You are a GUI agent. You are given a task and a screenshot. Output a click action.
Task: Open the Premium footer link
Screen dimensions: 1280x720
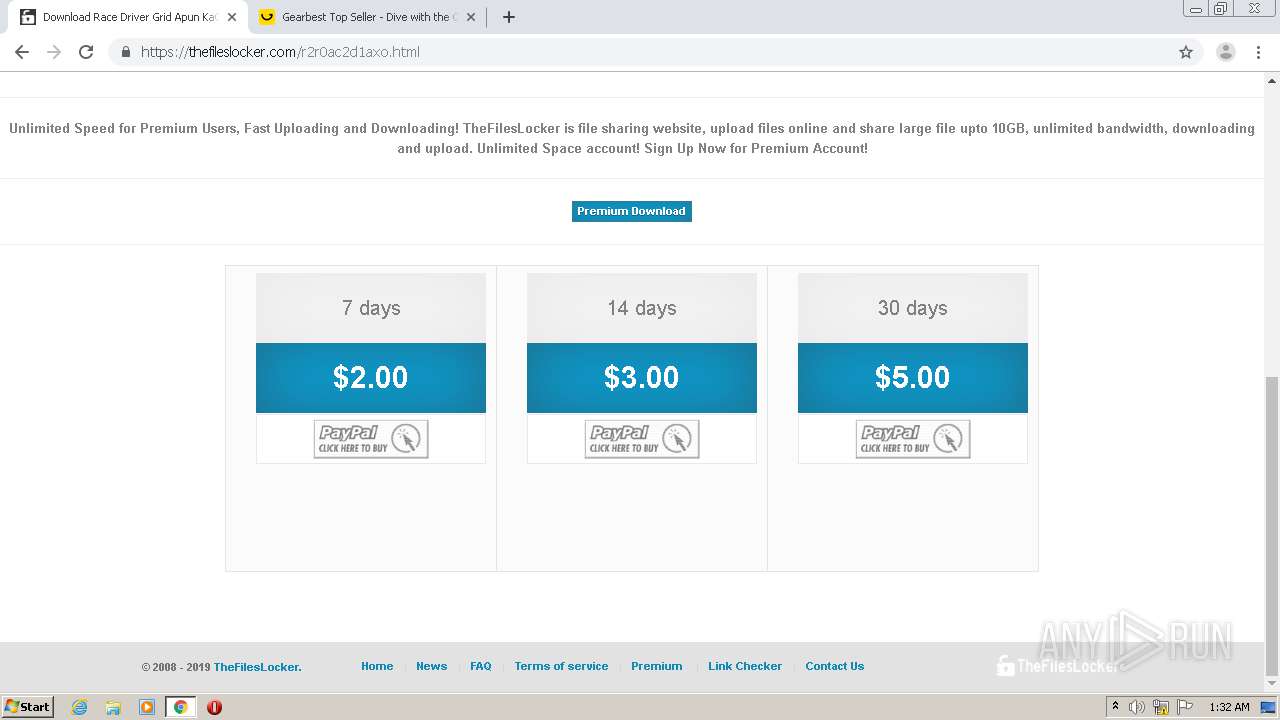657,666
